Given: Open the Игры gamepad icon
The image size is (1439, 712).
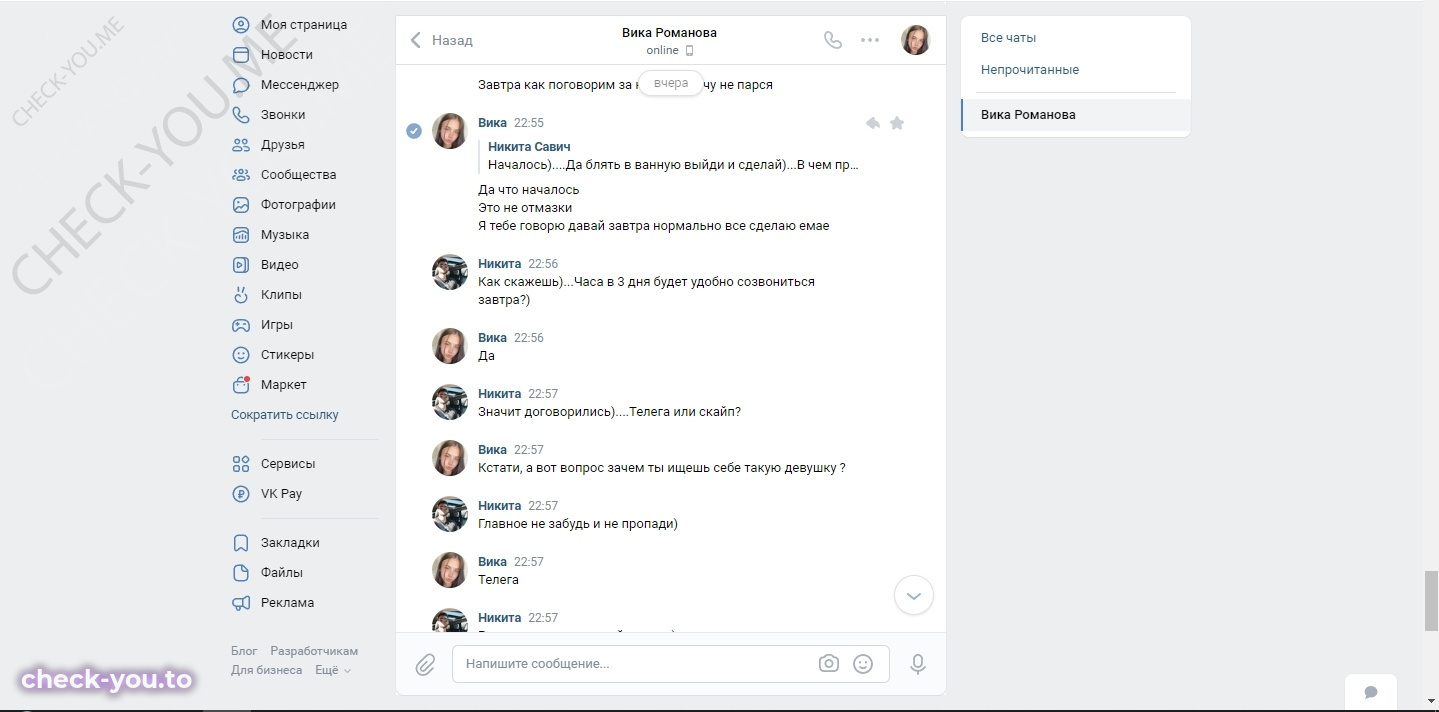Looking at the screenshot, I should coord(240,325).
